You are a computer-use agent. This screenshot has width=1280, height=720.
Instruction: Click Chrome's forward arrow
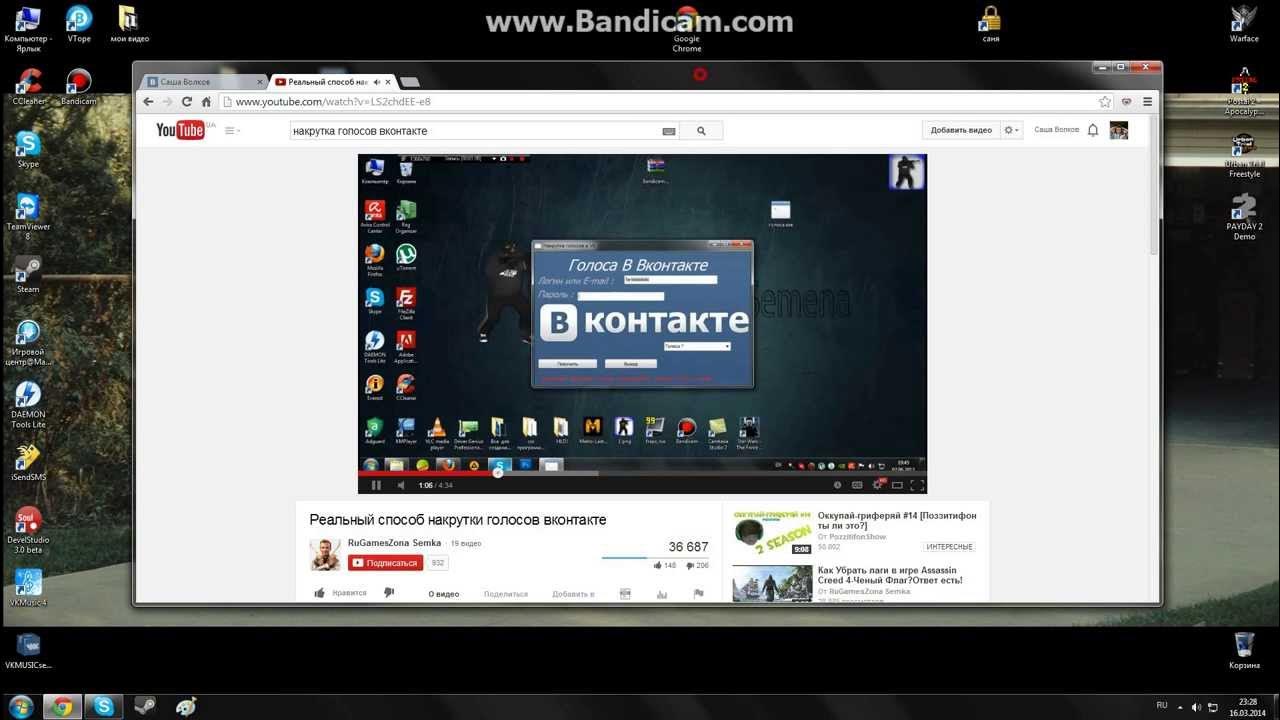click(x=168, y=102)
